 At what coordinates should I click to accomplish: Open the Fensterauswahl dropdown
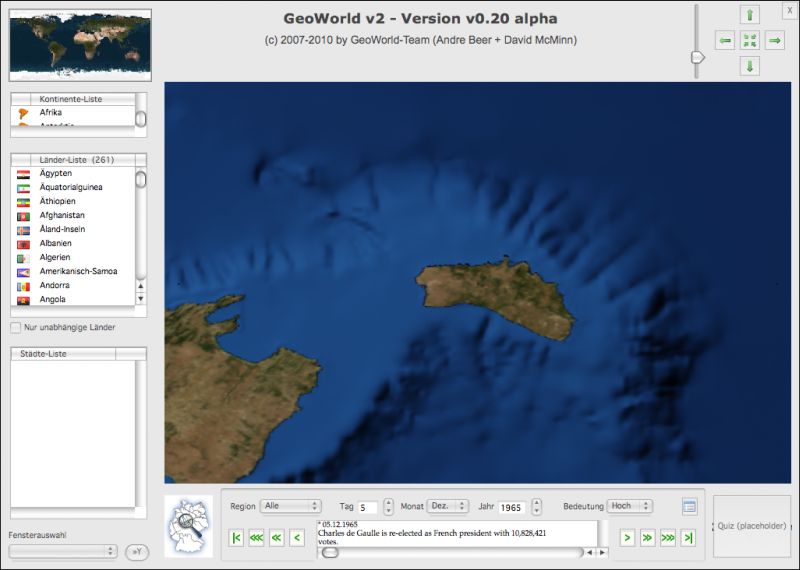coord(63,551)
